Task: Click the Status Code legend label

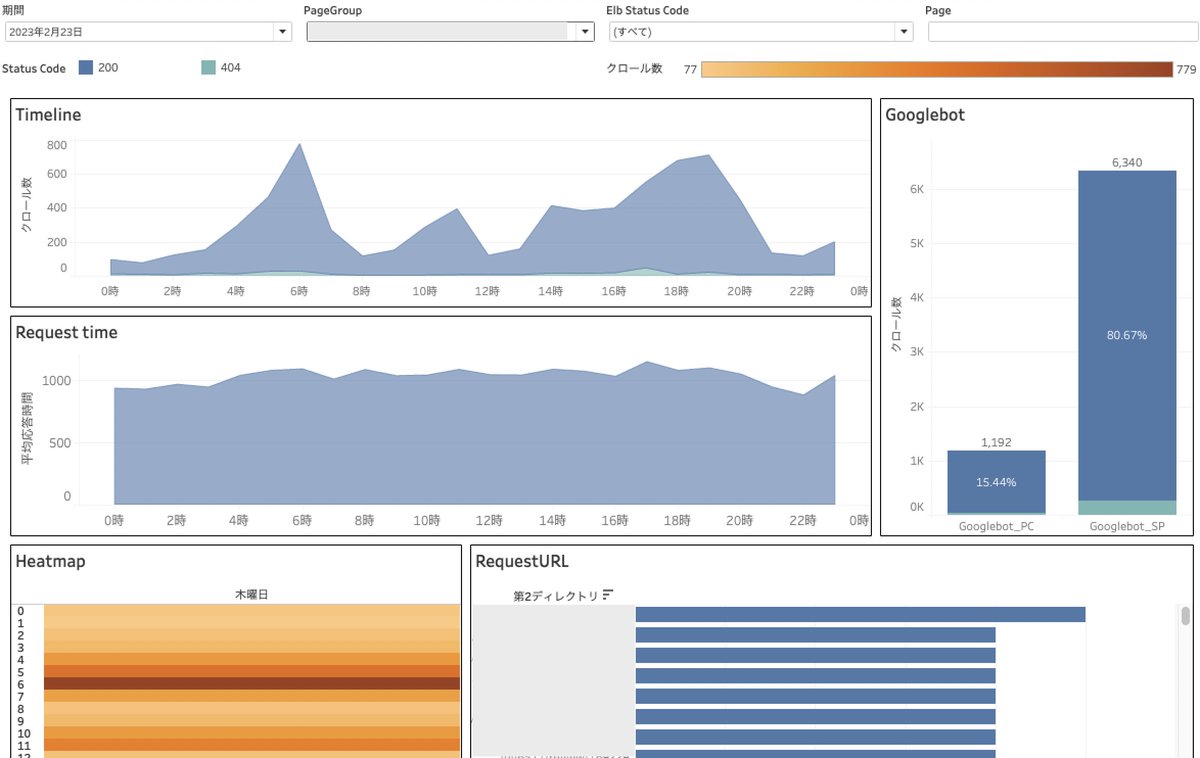Action: (34, 69)
